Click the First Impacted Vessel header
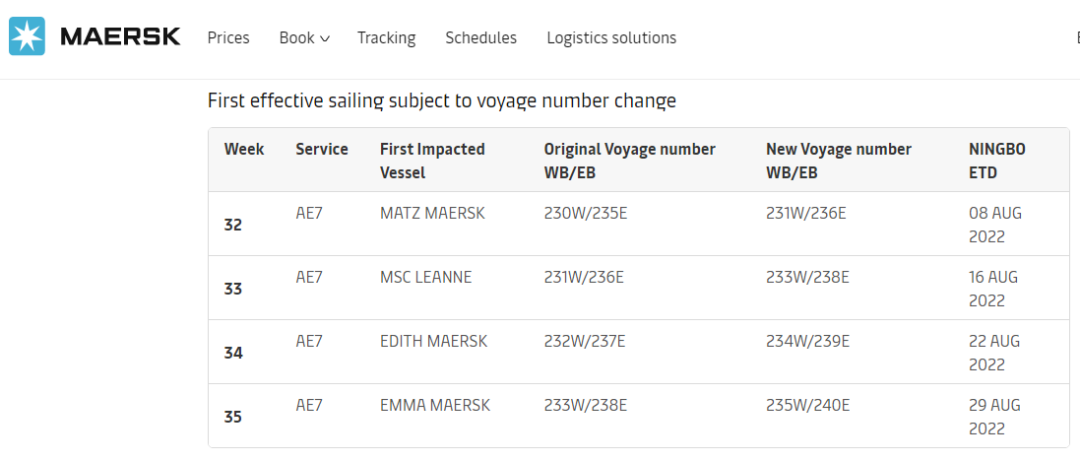The height and width of the screenshot is (461, 1080). (432, 160)
